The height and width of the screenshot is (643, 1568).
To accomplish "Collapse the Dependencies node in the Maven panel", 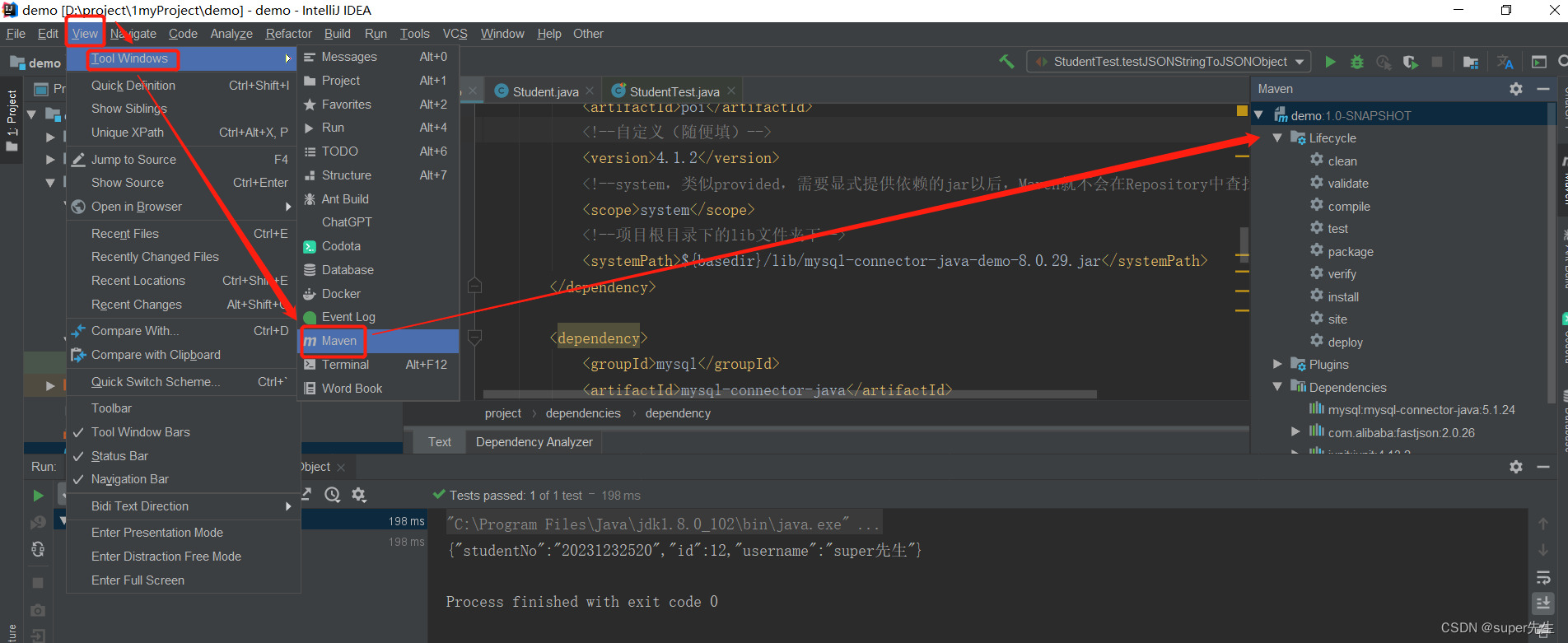I will (x=1277, y=387).
